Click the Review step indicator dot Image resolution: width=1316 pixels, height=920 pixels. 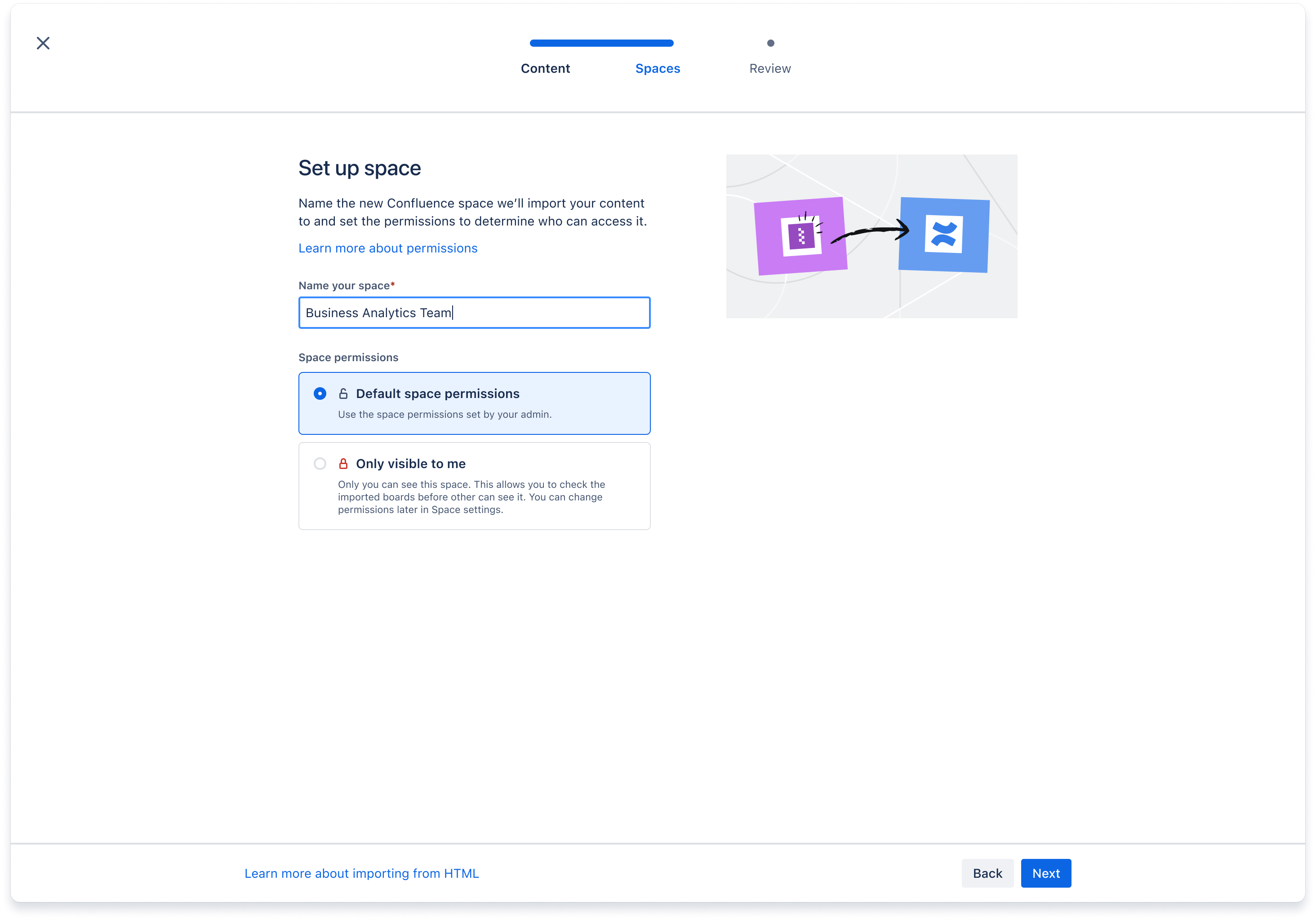[770, 43]
